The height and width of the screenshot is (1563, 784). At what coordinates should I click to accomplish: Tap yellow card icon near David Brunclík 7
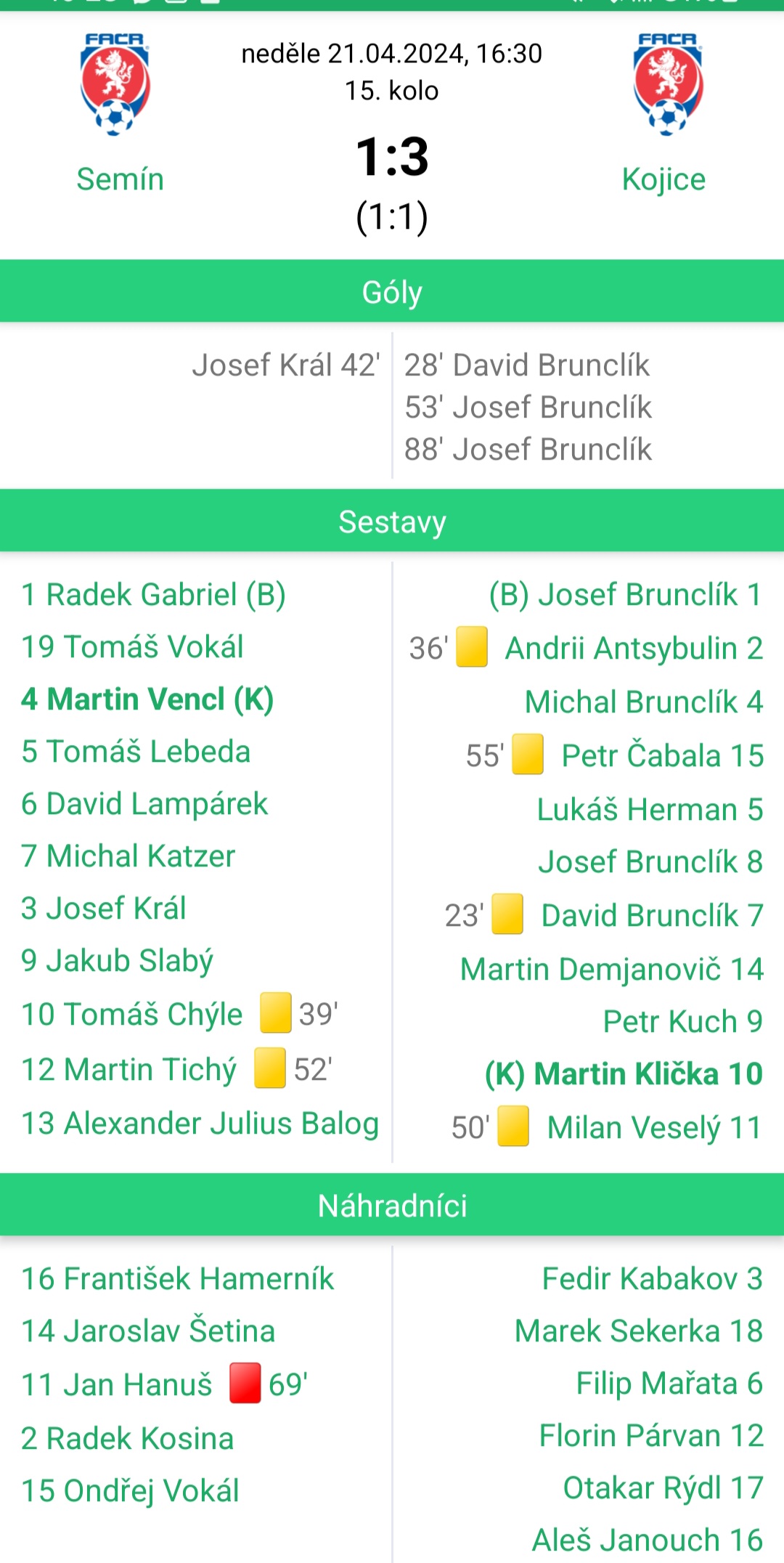point(507,914)
